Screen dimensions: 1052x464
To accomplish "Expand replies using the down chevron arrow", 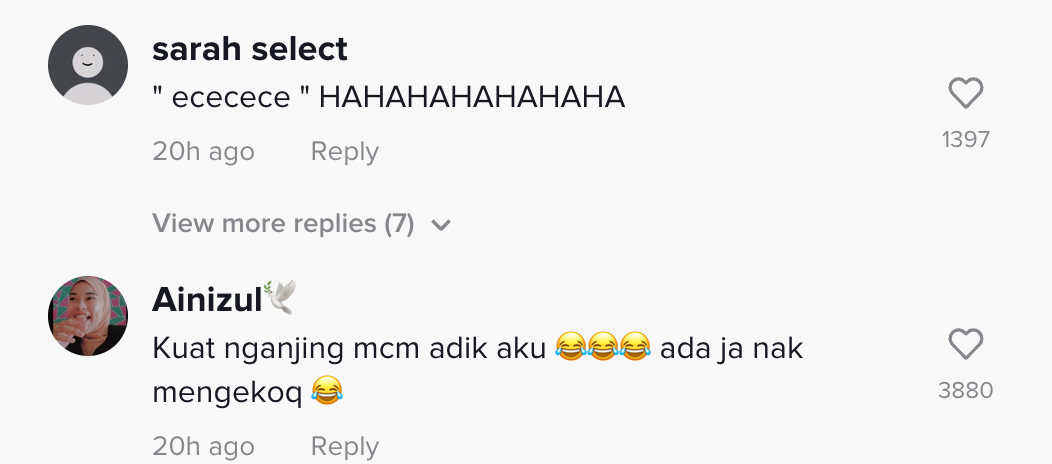I will coord(440,225).
